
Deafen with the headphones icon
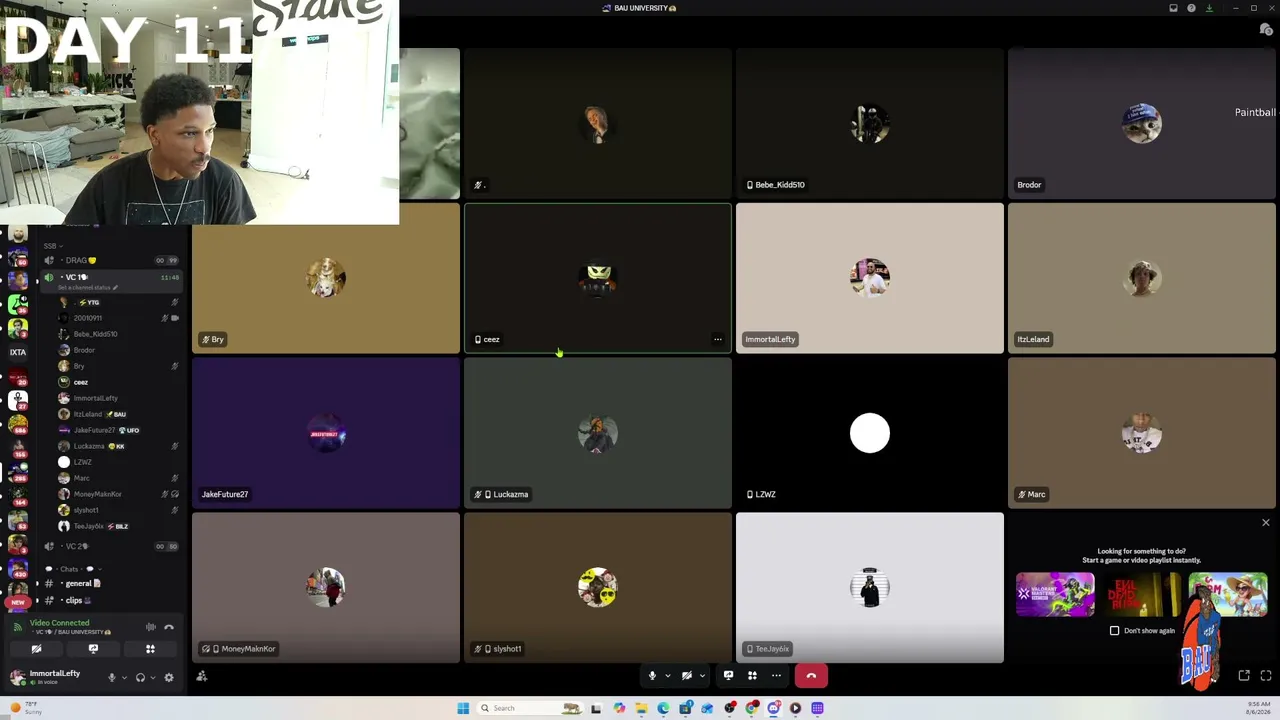click(140, 677)
